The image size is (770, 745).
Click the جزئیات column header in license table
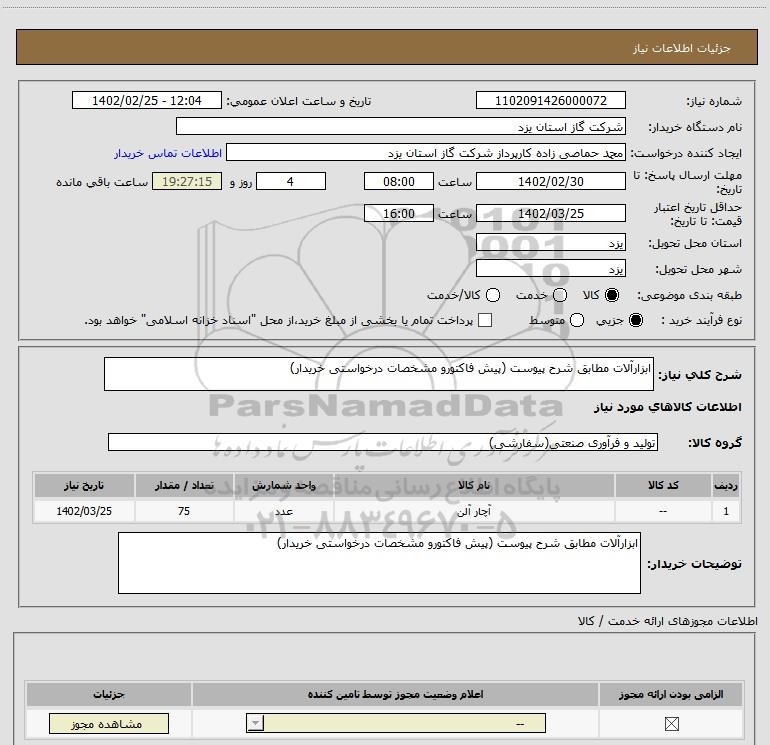click(109, 694)
